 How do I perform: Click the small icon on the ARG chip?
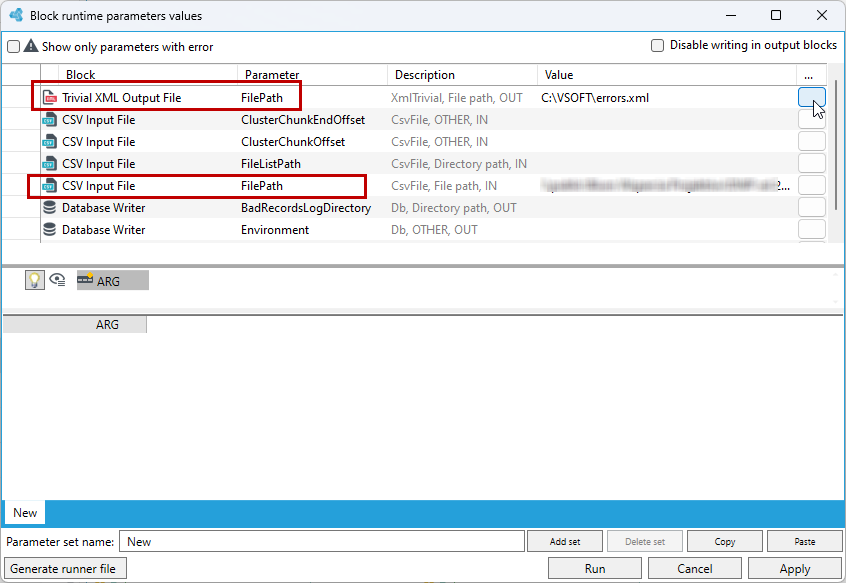pyautogui.click(x=85, y=279)
